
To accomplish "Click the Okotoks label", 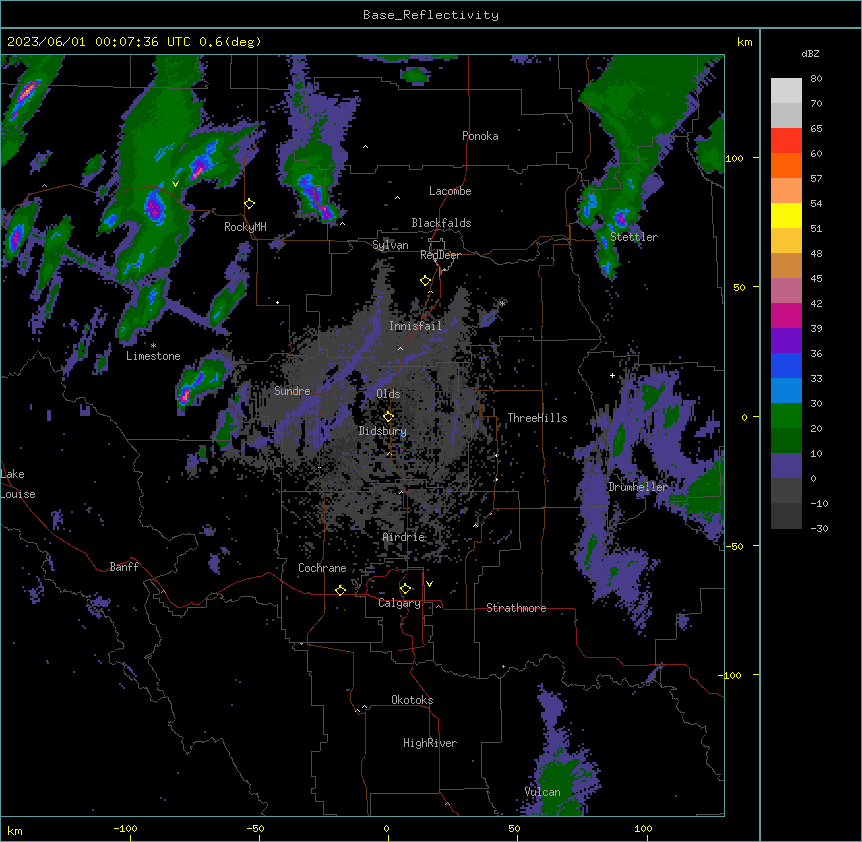I will click(412, 700).
